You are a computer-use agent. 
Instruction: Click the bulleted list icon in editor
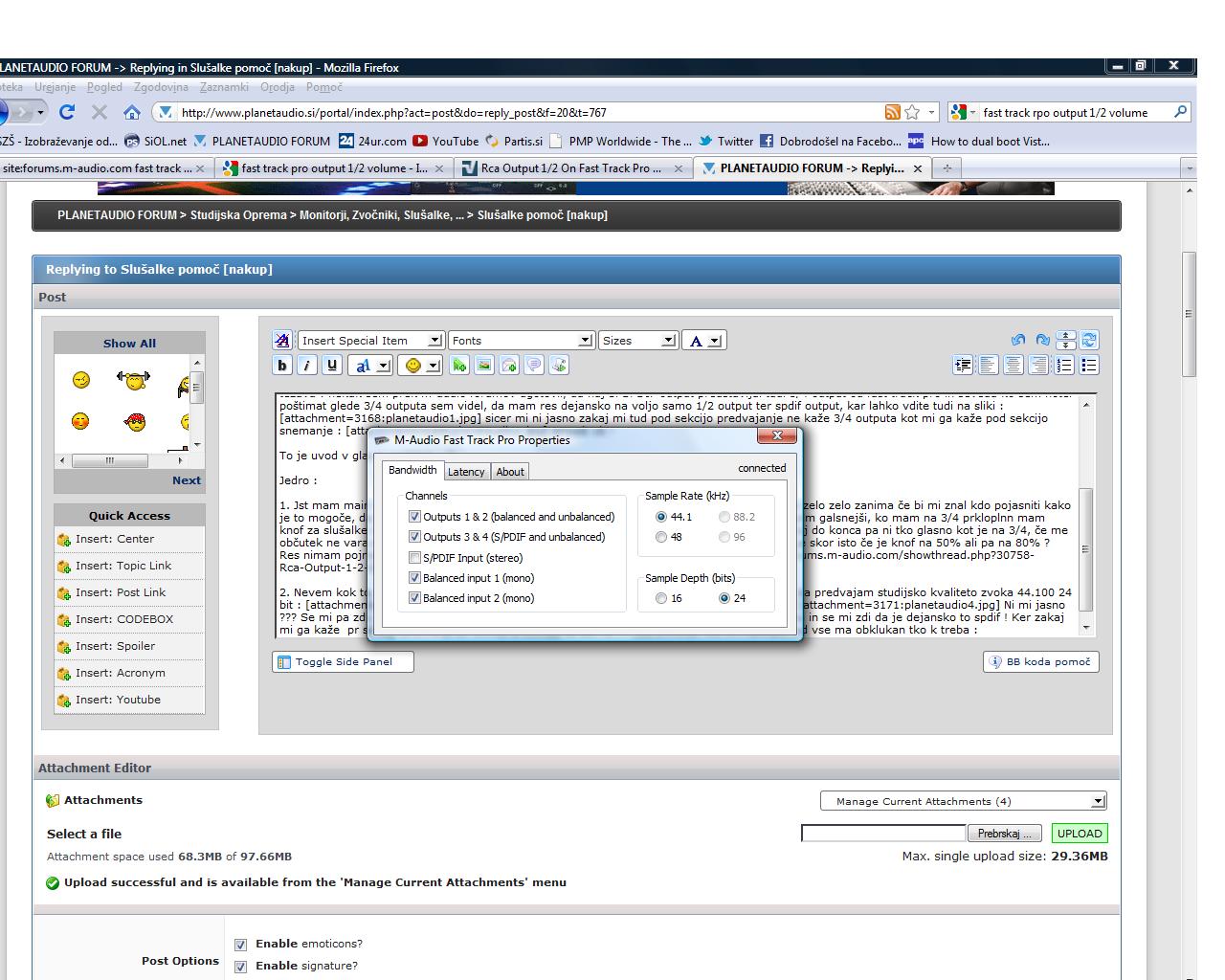(x=1088, y=366)
